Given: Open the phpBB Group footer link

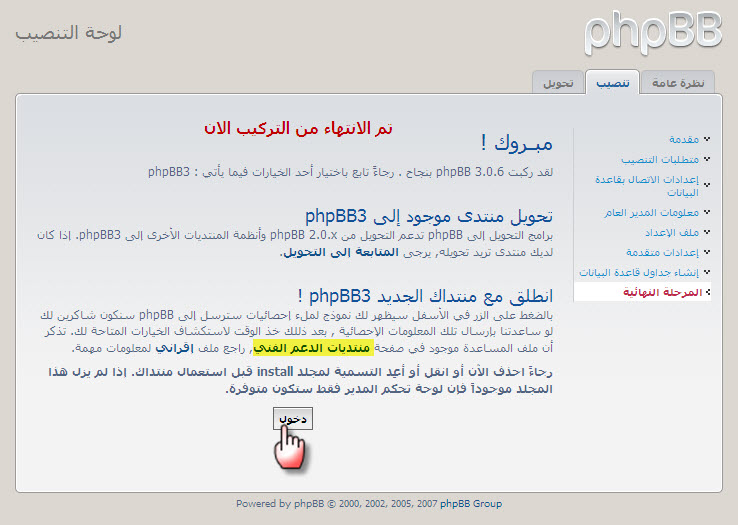Looking at the screenshot, I should pyautogui.click(x=471, y=503).
